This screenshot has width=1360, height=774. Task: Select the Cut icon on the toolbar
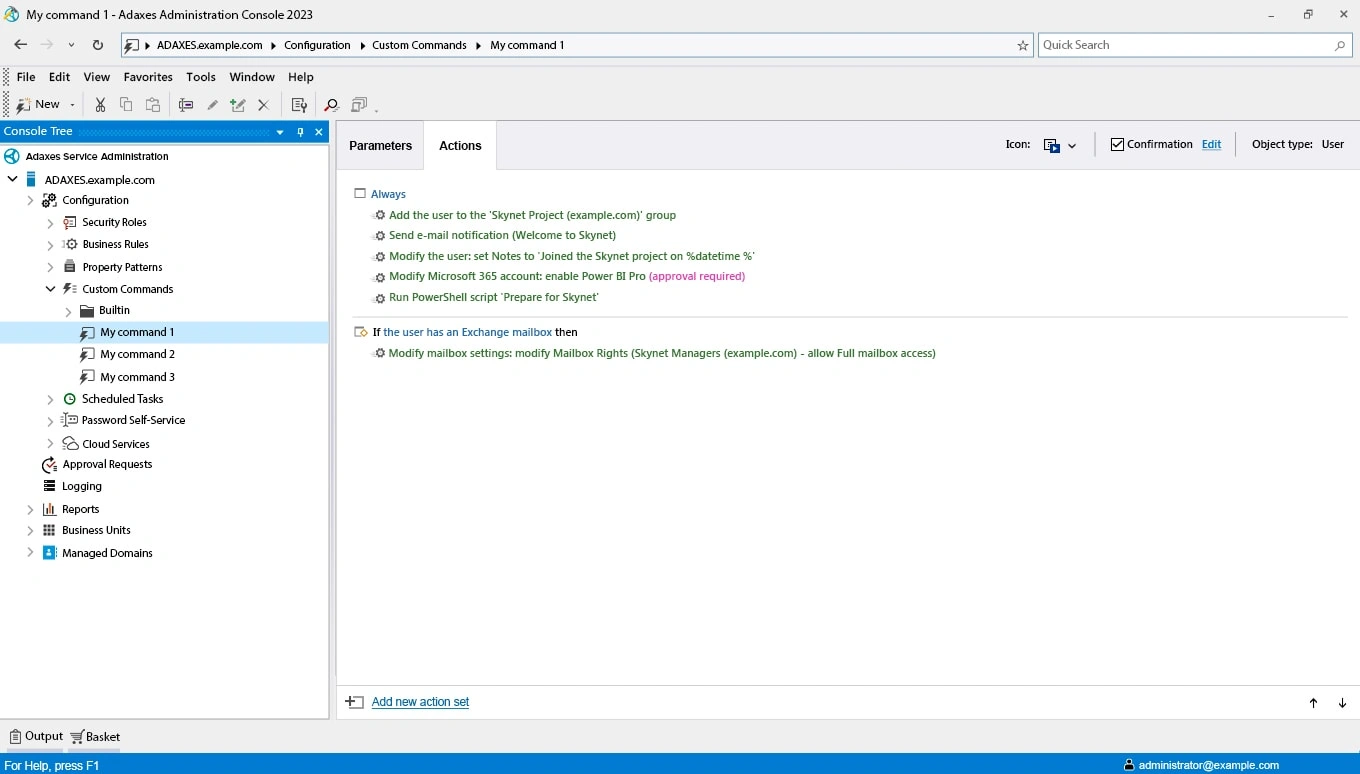(x=100, y=104)
